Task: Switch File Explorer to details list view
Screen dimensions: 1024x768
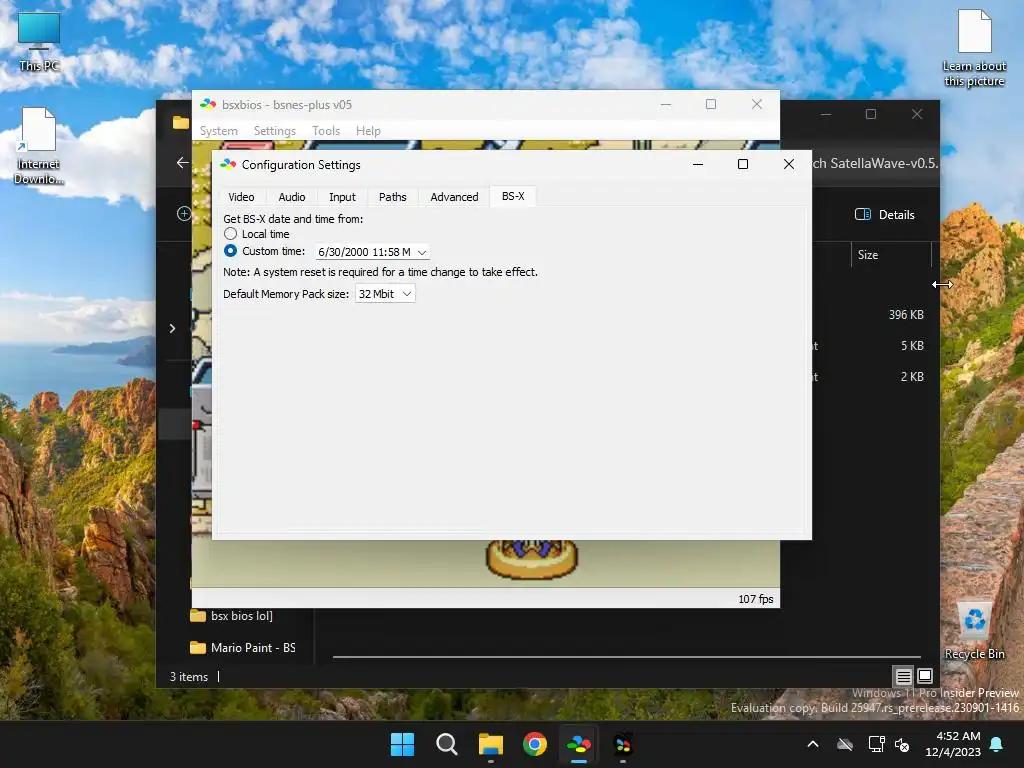Action: point(903,676)
